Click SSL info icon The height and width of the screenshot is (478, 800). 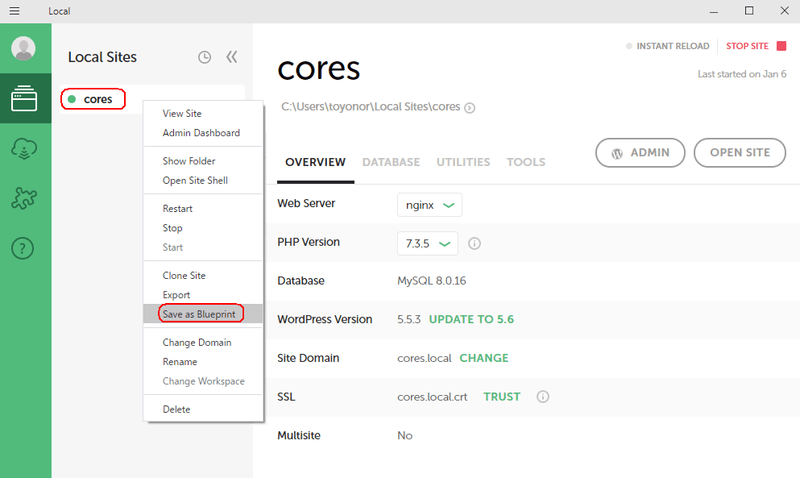[x=543, y=396]
